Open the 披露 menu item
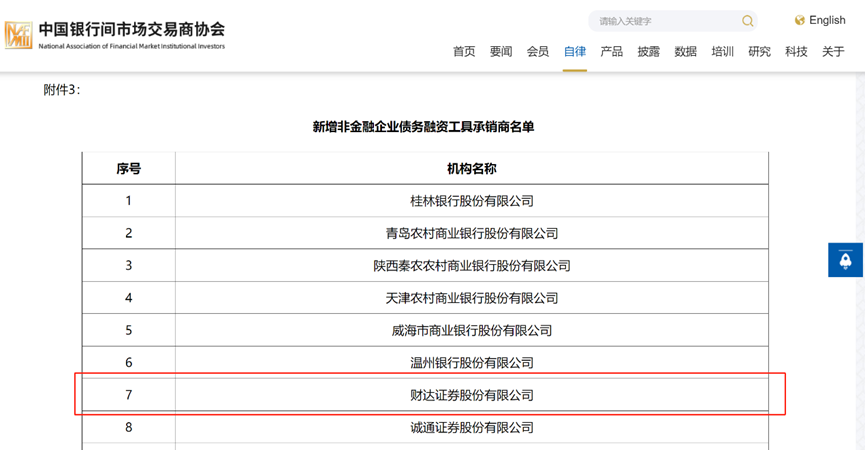 [x=649, y=51]
